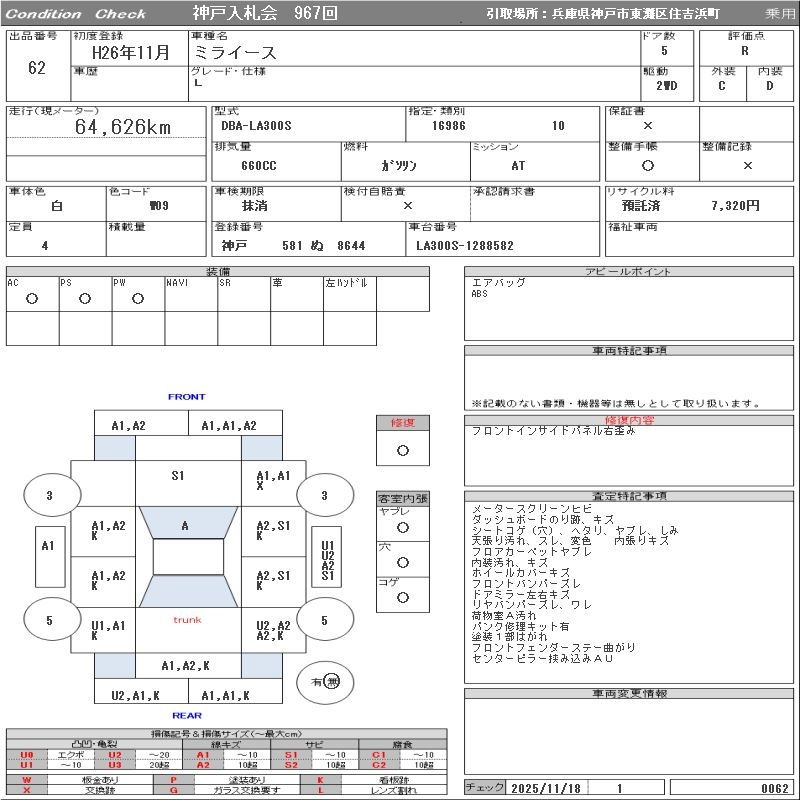The image size is (800, 800).
Task: Click the 64,626km mileage field
Action: 123,127
